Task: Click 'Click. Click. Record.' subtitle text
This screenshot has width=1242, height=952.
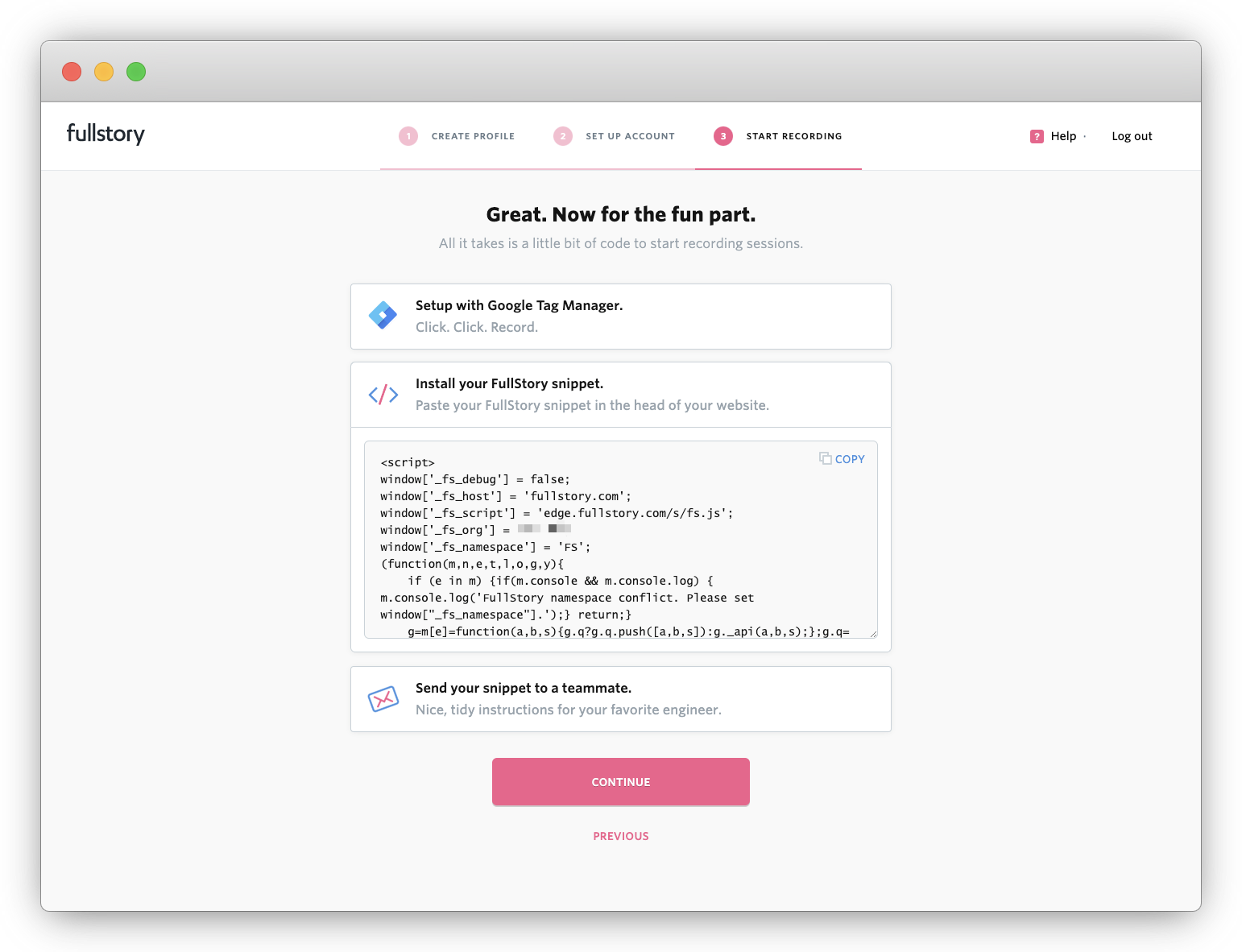Action: (x=477, y=327)
